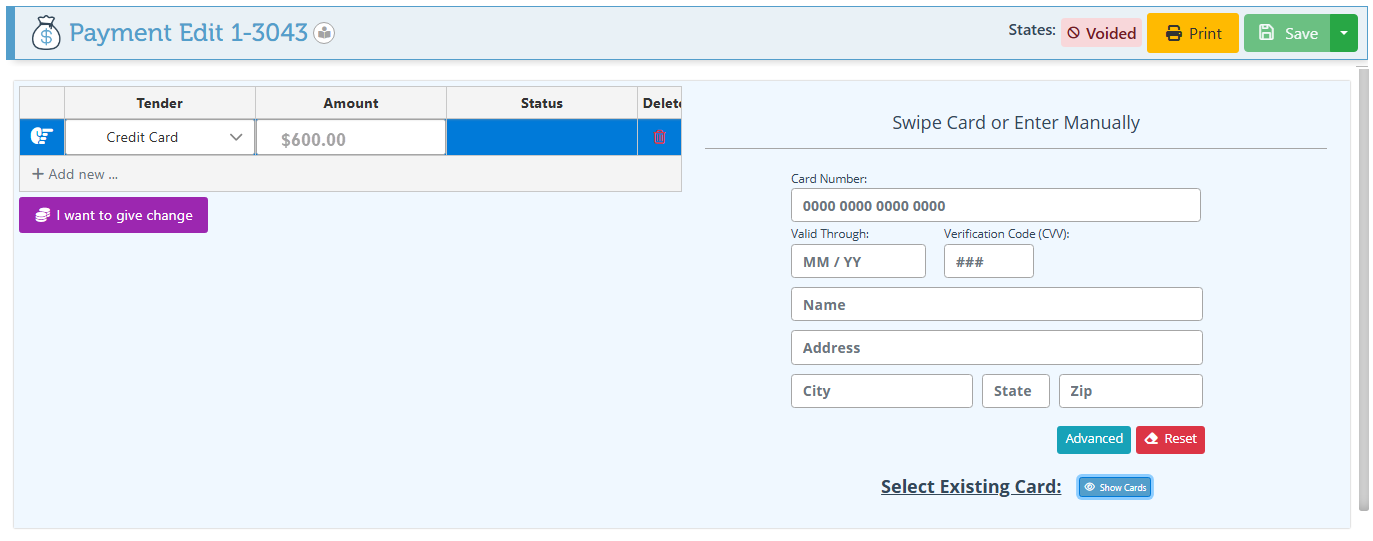Click the $600.00 amount field
The width and height of the screenshot is (1373, 541).
351,138
